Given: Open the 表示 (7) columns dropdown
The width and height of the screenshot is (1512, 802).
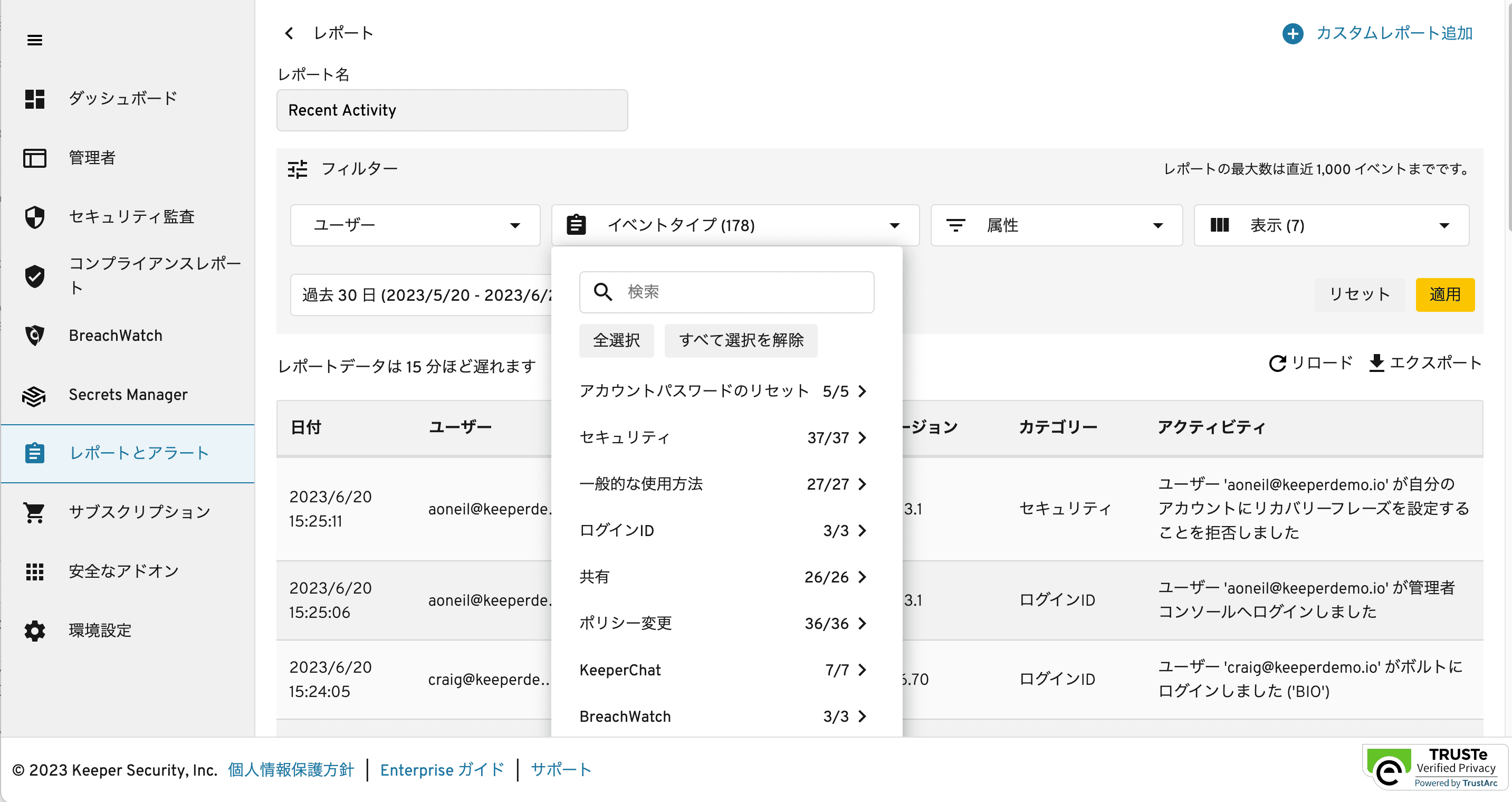Looking at the screenshot, I should pos(1331,225).
